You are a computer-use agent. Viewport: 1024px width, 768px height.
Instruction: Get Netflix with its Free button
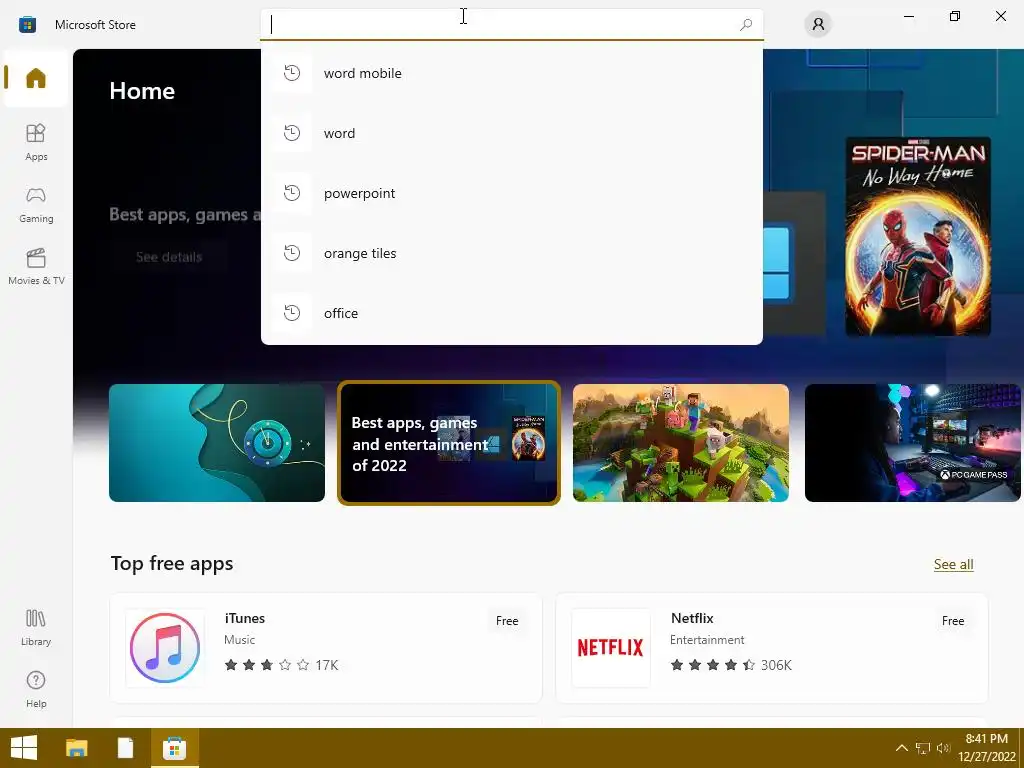click(x=953, y=621)
